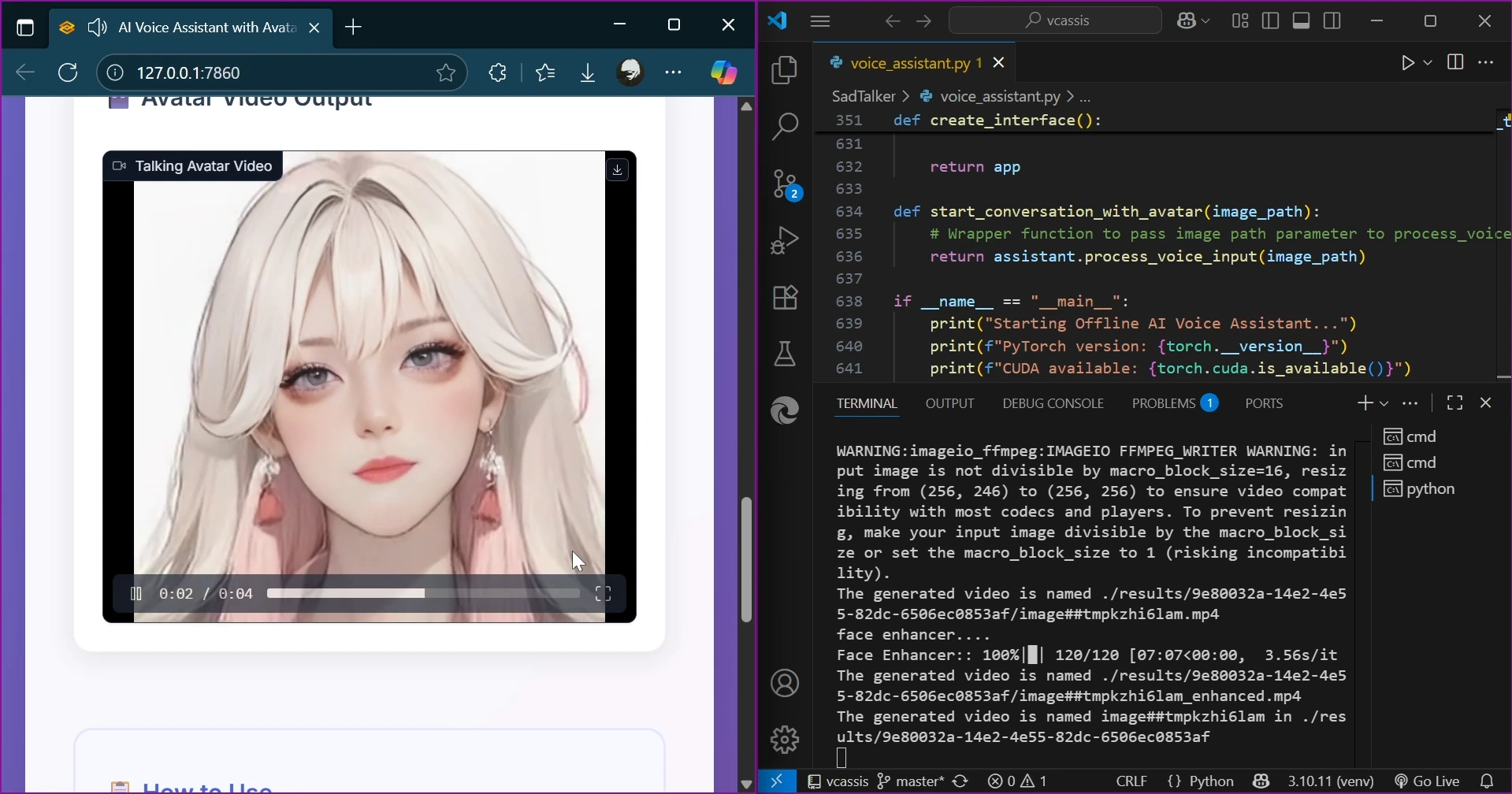This screenshot has width=1512, height=794.
Task: Switch to the TERMINAL panel tab
Action: tap(867, 404)
